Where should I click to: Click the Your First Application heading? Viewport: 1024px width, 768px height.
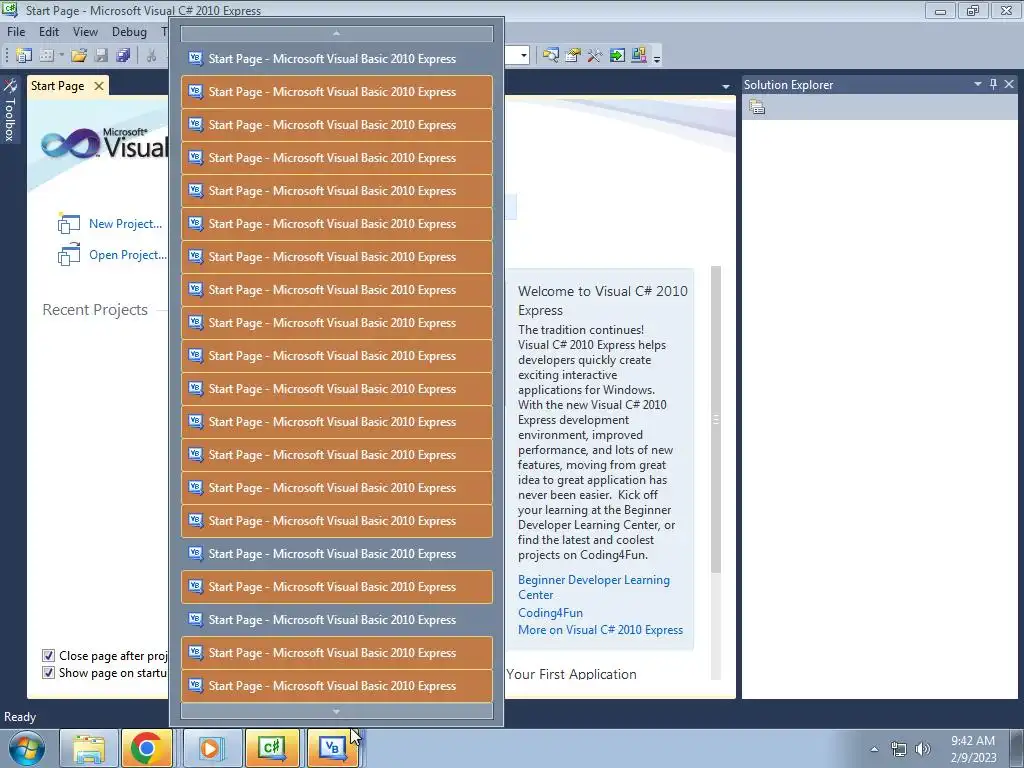coord(571,674)
